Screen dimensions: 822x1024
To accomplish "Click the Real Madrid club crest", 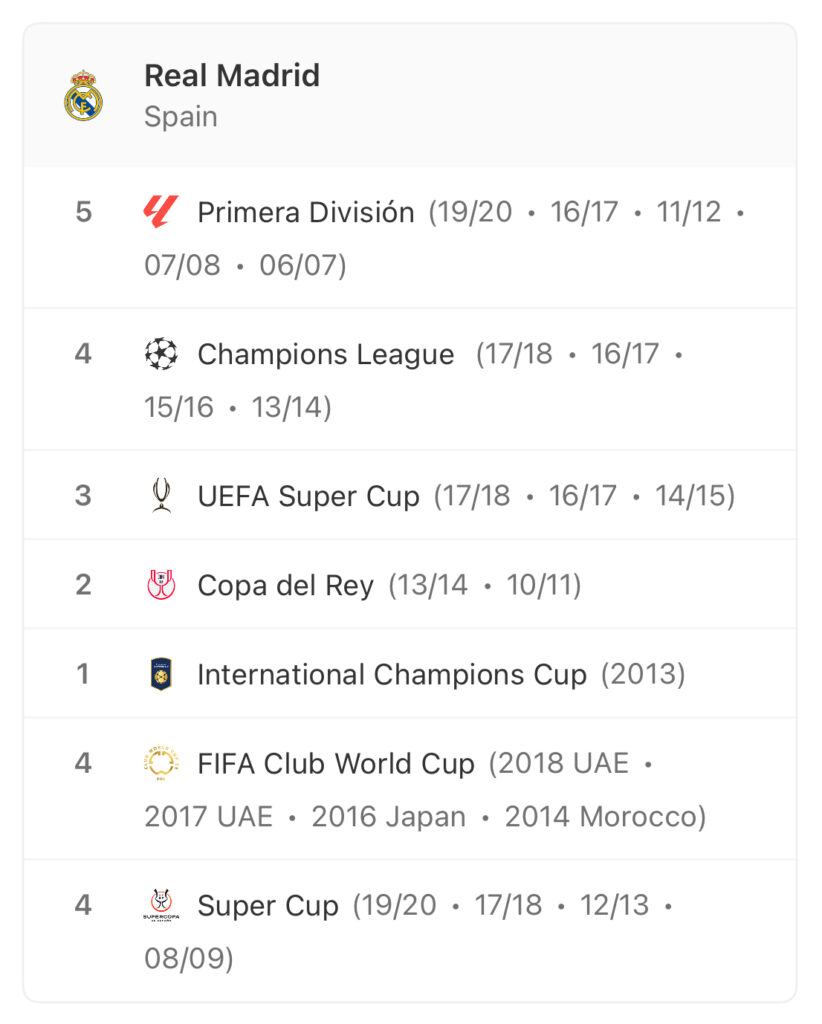I will coord(84,95).
